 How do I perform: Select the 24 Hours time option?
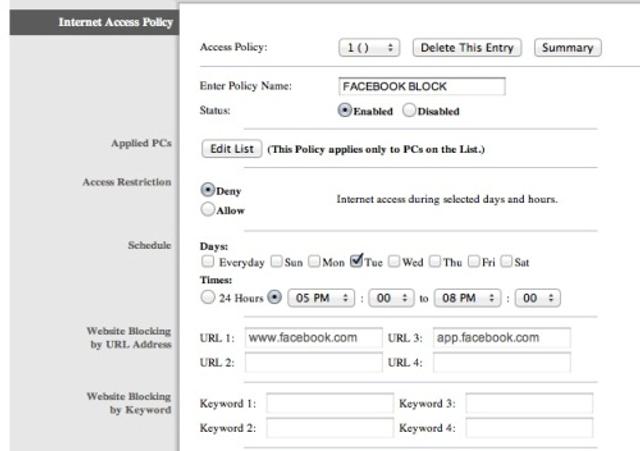(208, 297)
